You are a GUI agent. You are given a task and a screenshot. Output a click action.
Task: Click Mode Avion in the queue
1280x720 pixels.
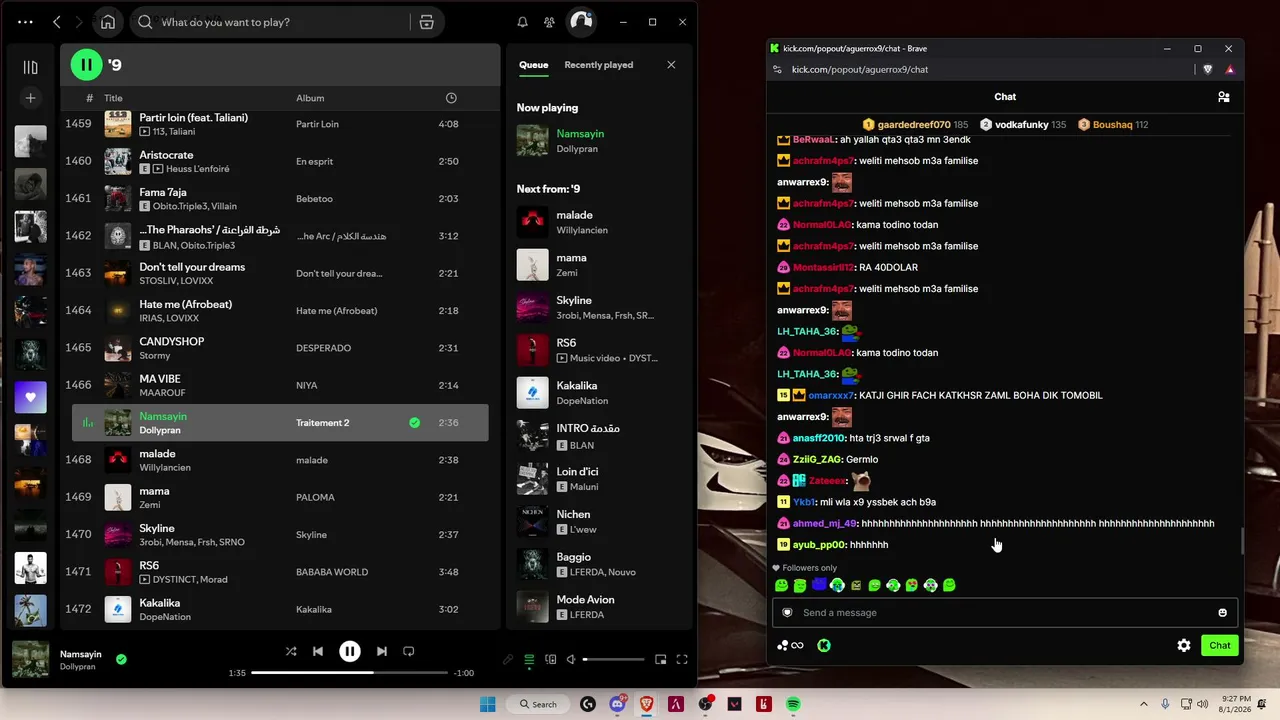(x=585, y=599)
